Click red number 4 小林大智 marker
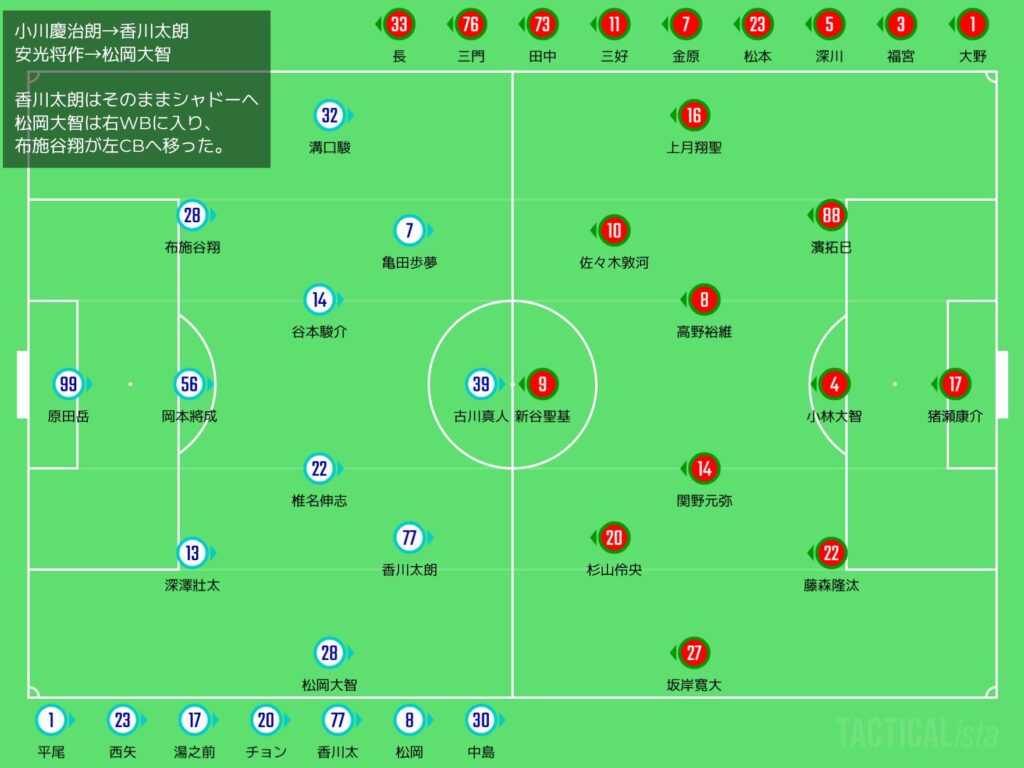The image size is (1024, 768). point(834,384)
